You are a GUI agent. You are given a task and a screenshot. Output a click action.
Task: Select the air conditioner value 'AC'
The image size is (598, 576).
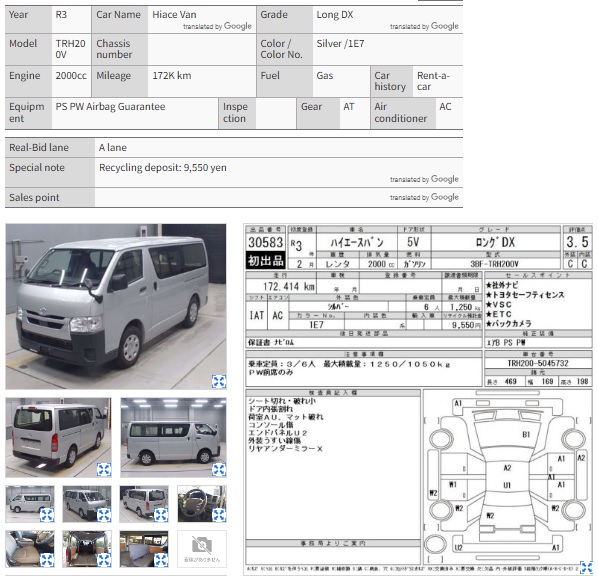tap(445, 107)
